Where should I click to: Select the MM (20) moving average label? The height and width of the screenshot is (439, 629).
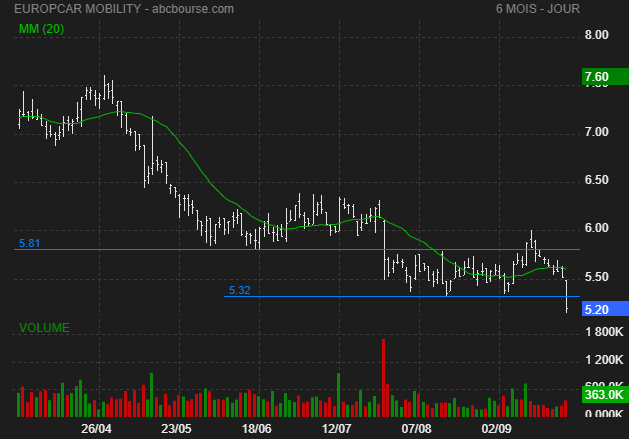[41, 29]
